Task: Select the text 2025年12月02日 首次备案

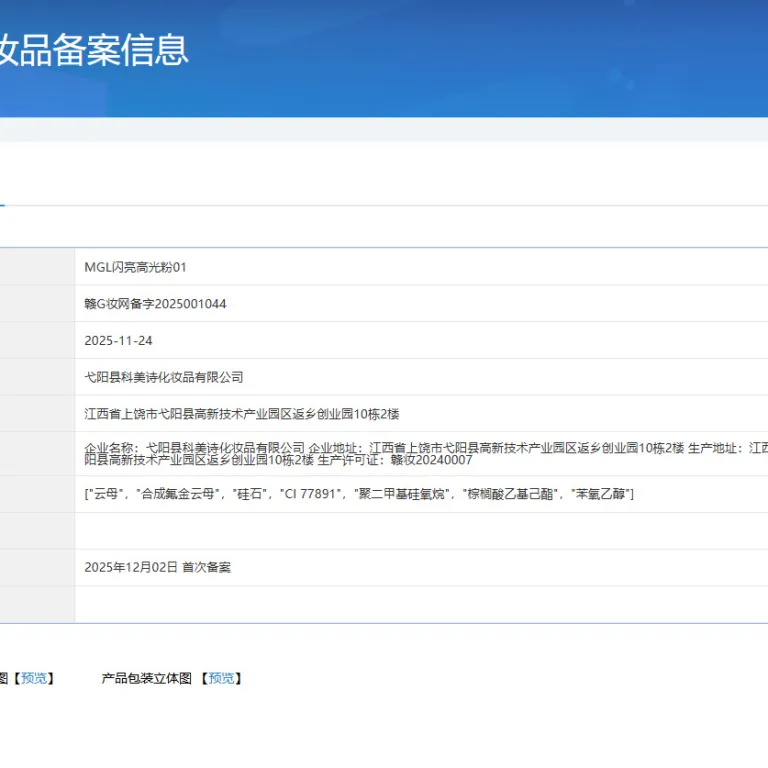Action: 157,567
